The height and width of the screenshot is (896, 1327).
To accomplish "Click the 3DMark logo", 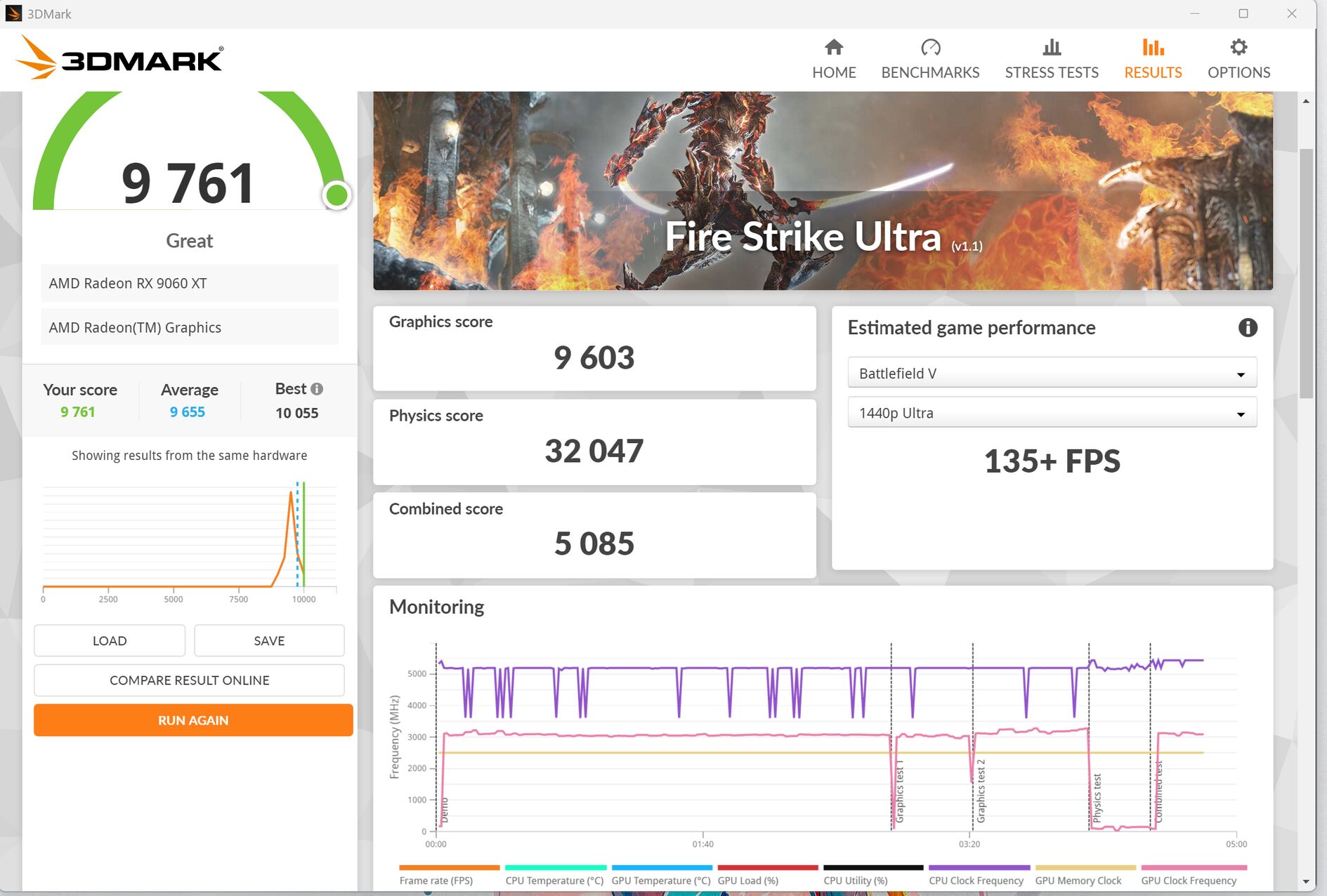I will pyautogui.click(x=119, y=58).
